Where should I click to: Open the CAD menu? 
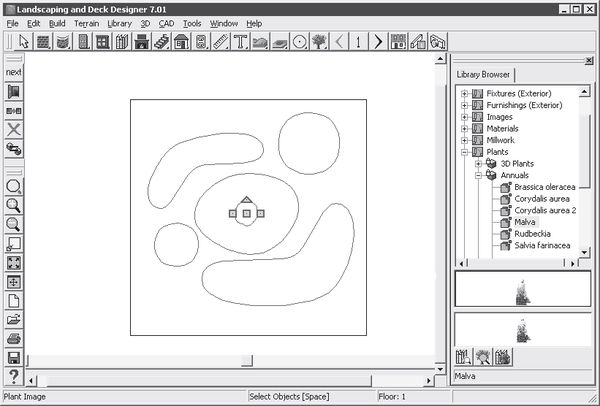point(166,22)
